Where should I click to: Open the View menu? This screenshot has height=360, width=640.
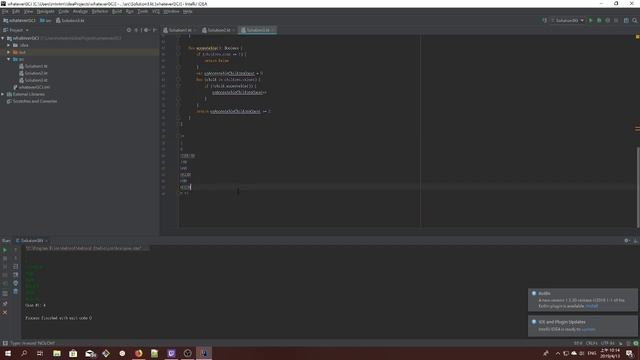(28, 12)
